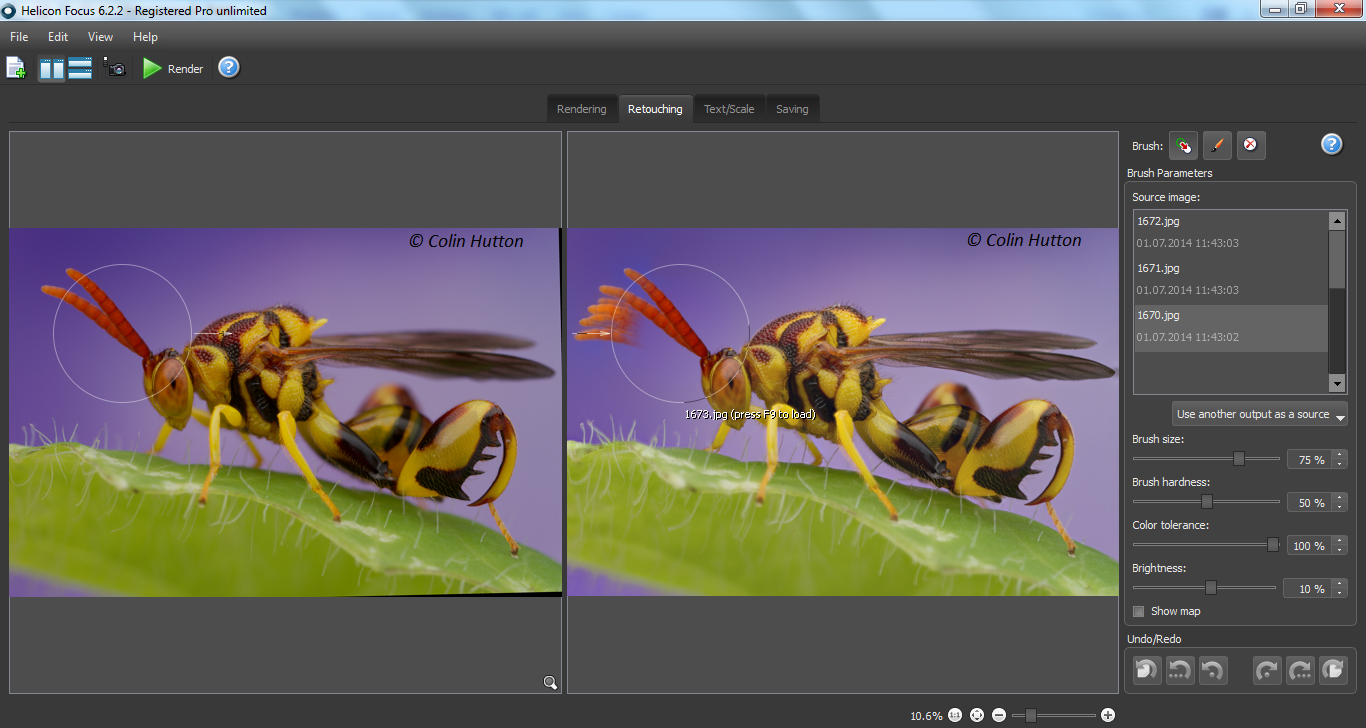Switch to the Rendering tab
Viewport: 1366px width, 728px height.
581,109
